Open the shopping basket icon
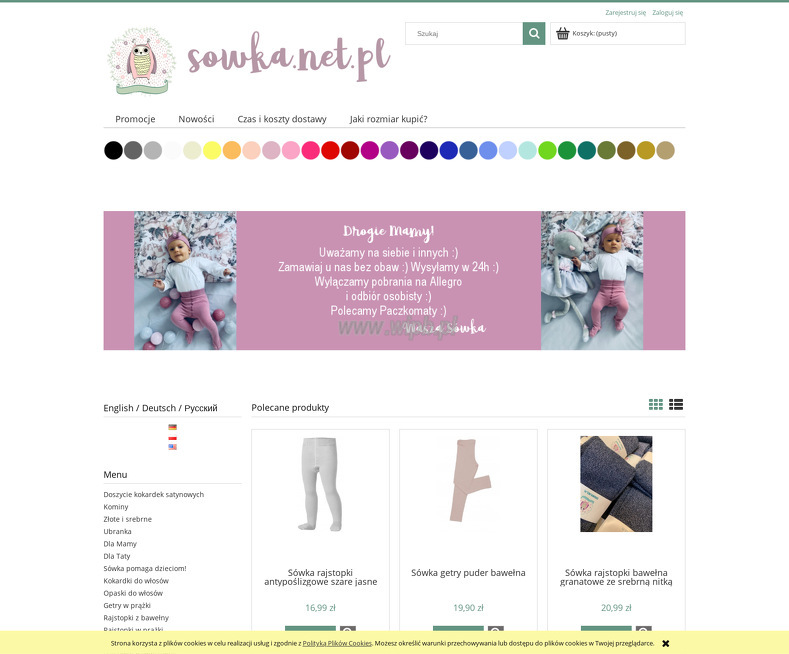Viewport: 789px width, 654px height. coord(563,34)
